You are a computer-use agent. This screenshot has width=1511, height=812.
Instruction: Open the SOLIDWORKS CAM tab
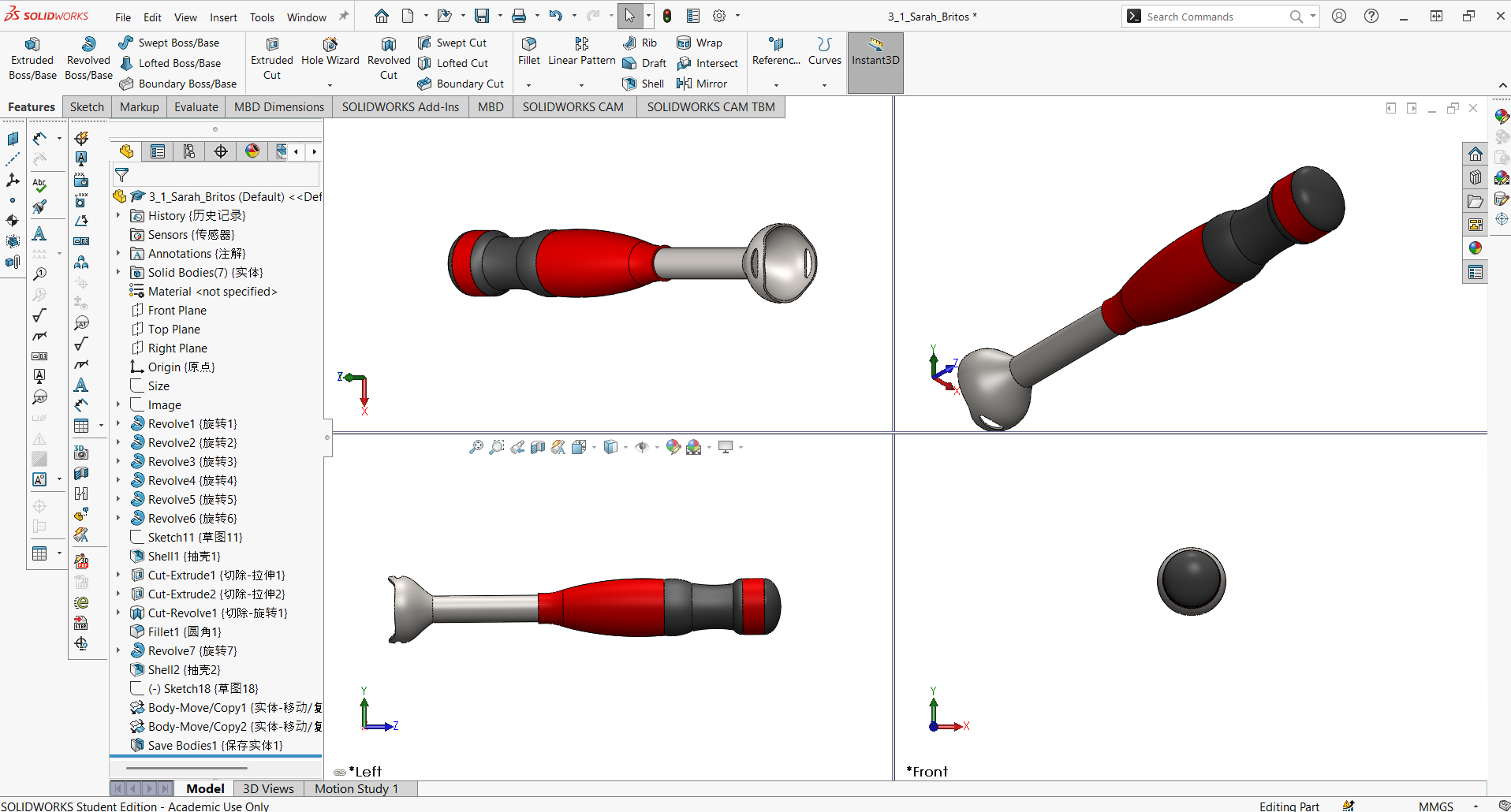(573, 107)
